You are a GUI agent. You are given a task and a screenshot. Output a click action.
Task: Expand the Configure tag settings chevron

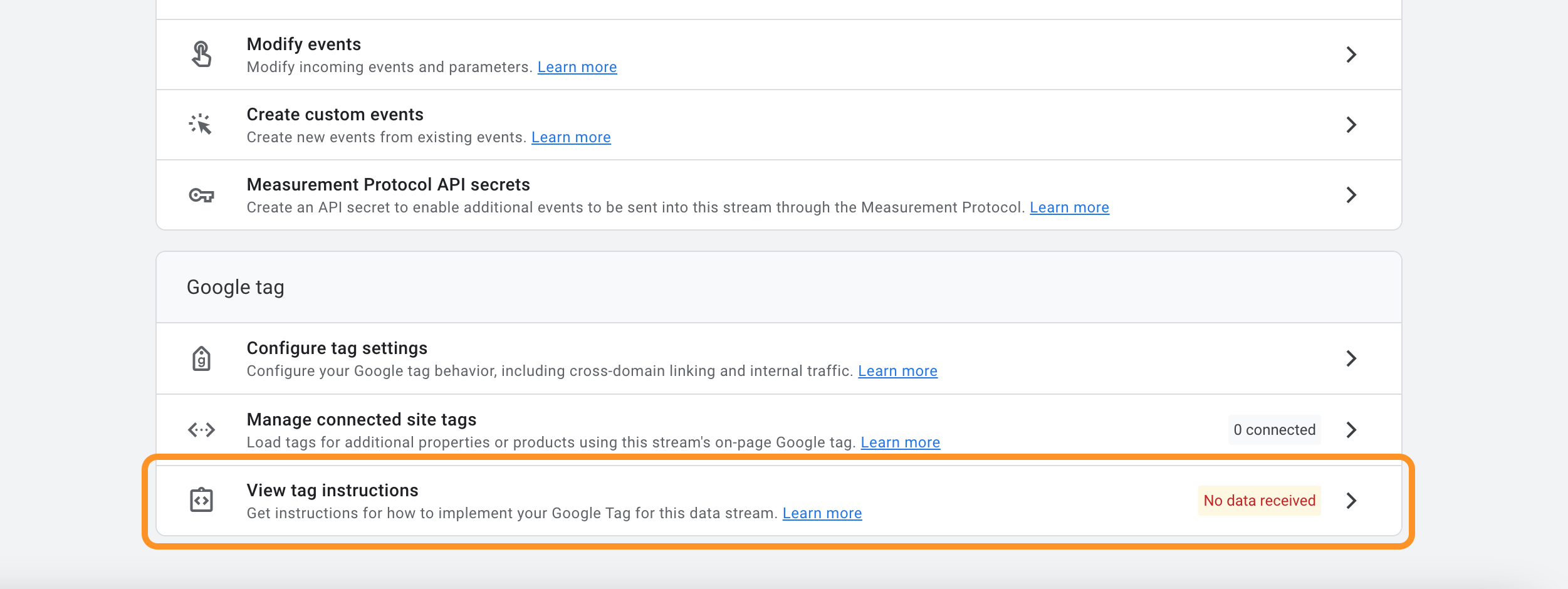pos(1351,358)
